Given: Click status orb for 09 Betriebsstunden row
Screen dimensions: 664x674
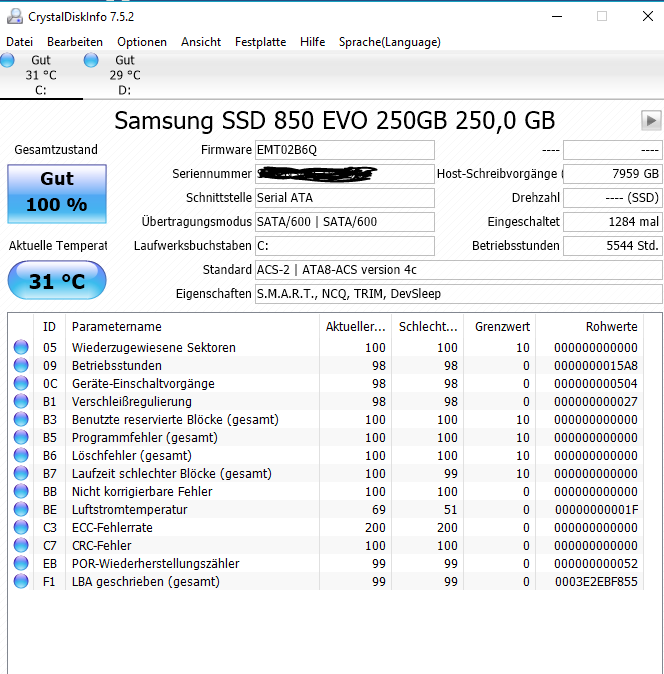Looking at the screenshot, I should [x=21, y=365].
